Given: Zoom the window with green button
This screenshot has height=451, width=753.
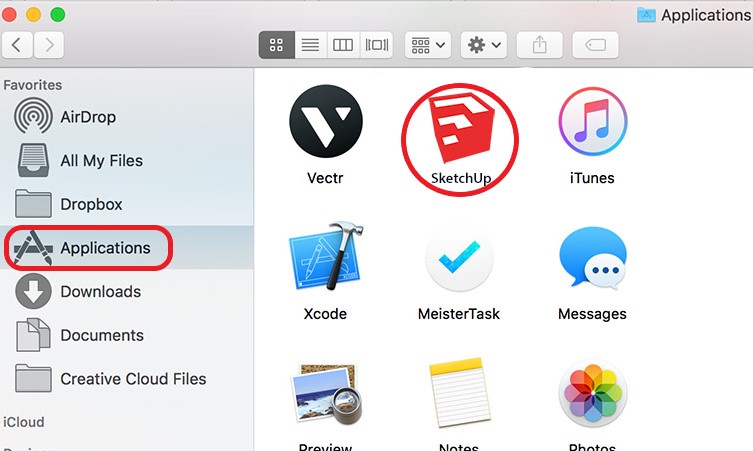Looking at the screenshot, I should (58, 14).
